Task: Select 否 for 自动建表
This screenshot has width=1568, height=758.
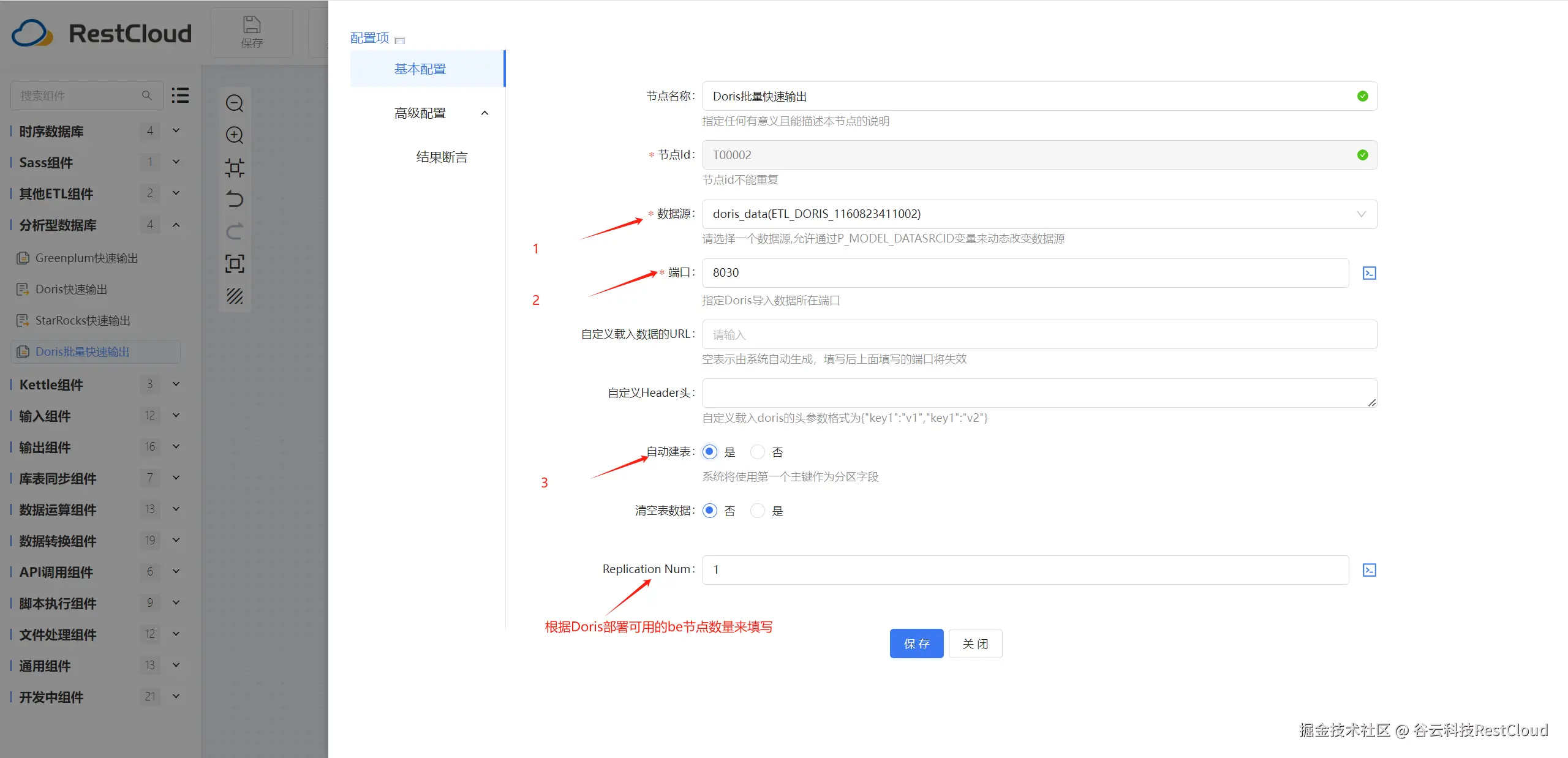Action: pos(758,452)
